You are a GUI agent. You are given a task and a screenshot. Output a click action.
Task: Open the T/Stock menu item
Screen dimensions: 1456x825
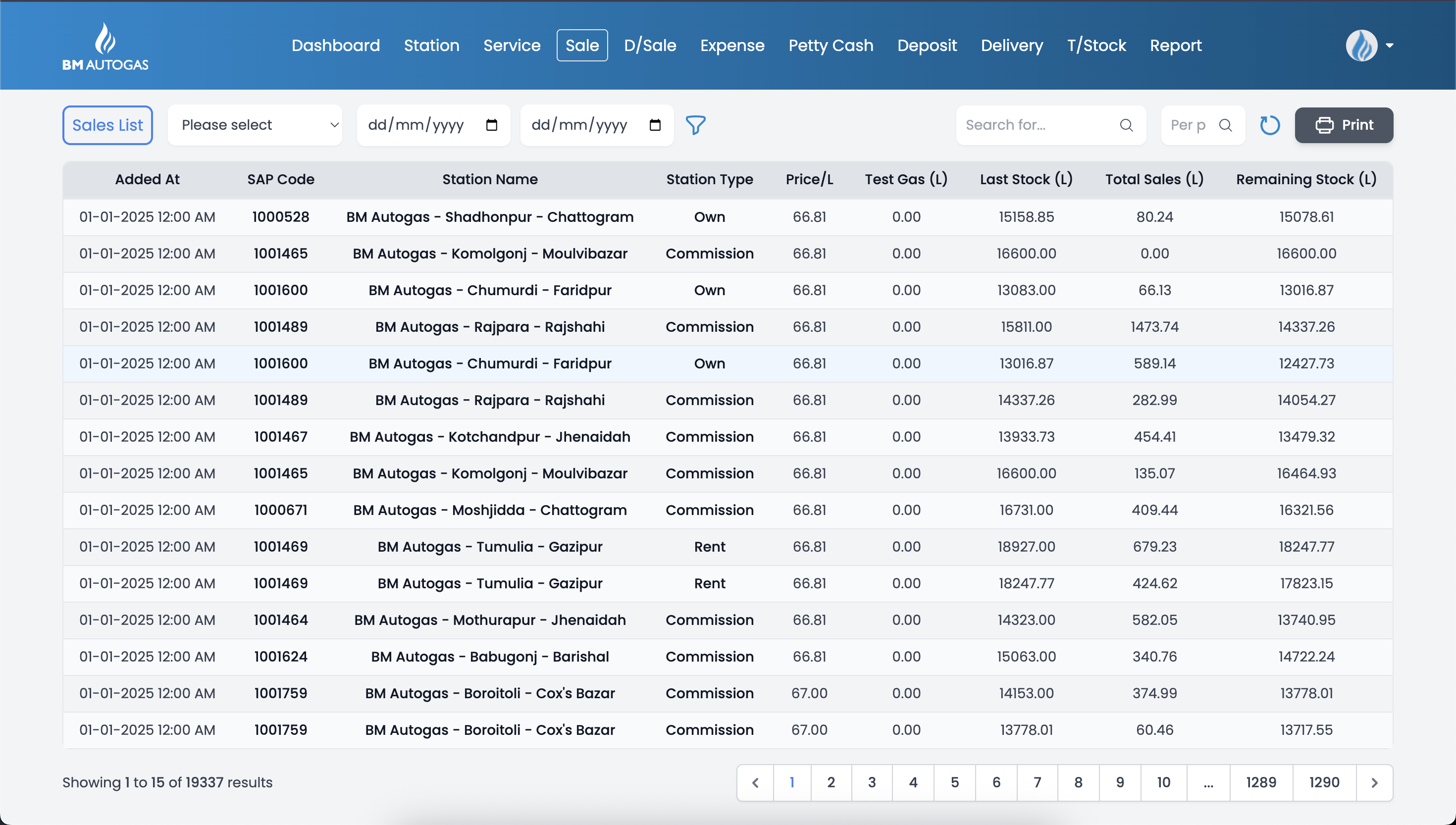coord(1096,46)
